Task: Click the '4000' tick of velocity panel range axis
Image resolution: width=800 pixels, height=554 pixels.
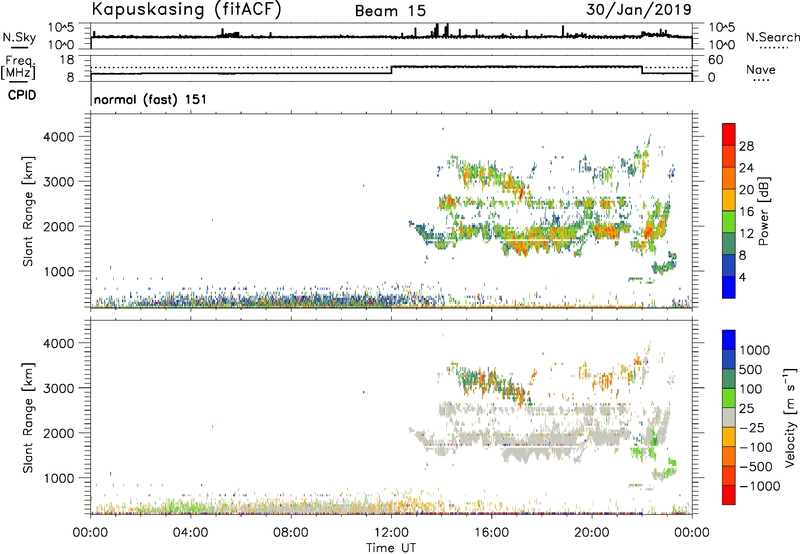Action: [59, 343]
